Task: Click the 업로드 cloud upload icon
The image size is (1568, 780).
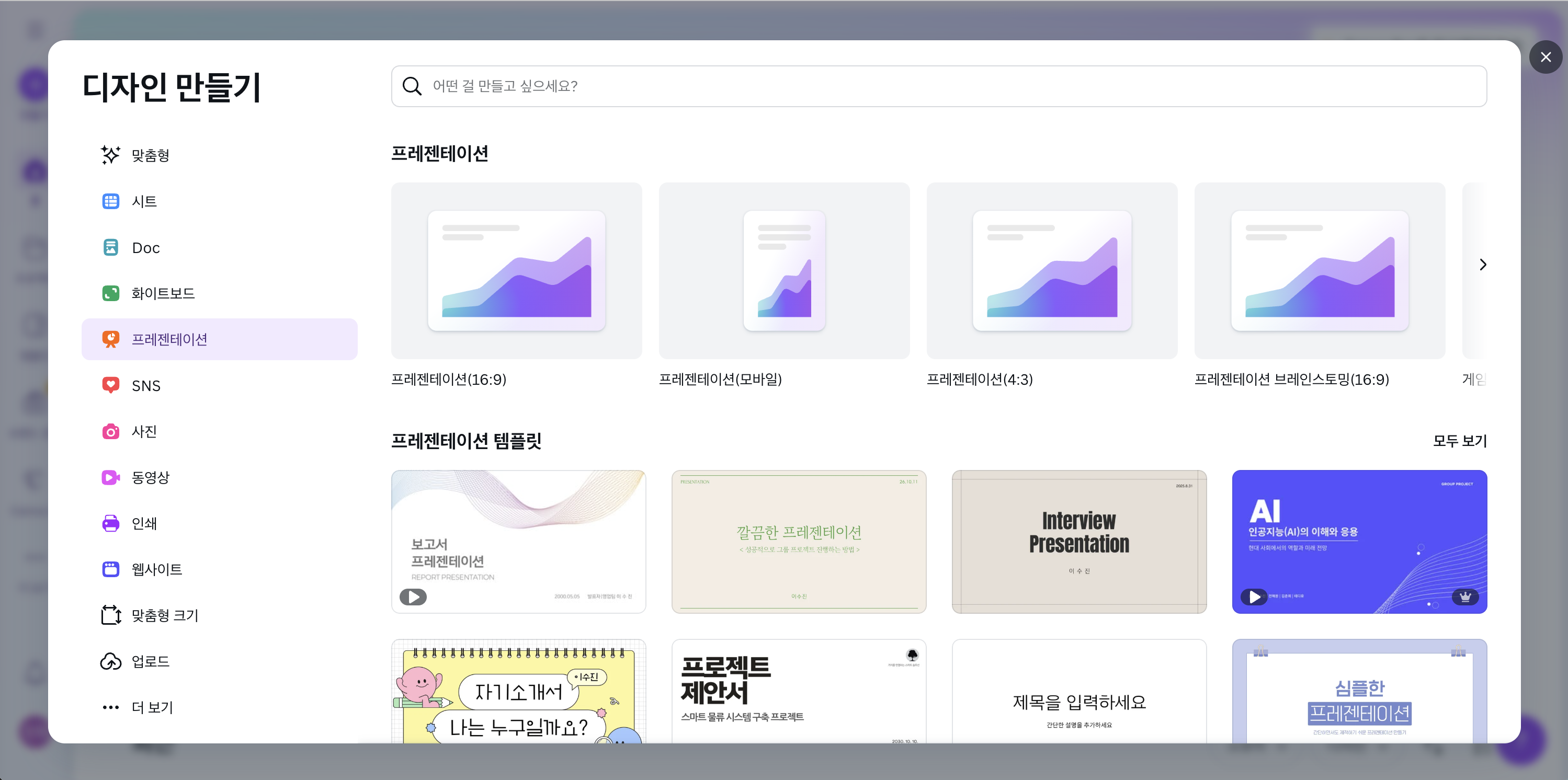Action: tap(110, 661)
